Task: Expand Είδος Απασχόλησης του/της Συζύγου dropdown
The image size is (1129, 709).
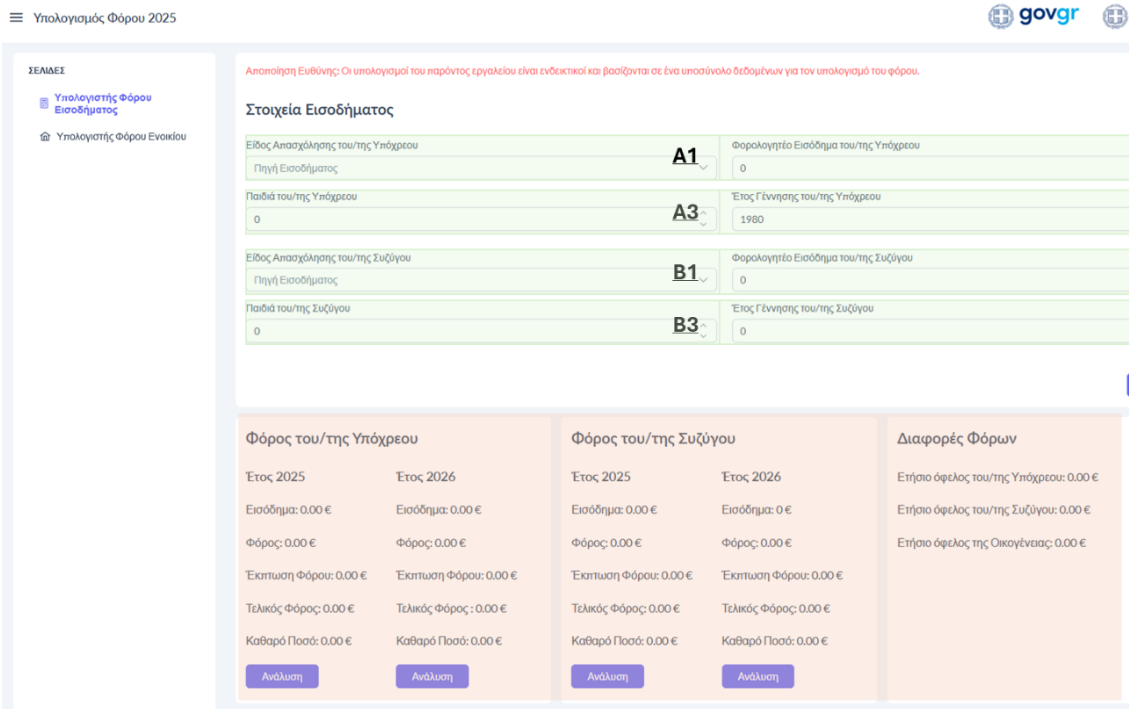Action: 480,280
